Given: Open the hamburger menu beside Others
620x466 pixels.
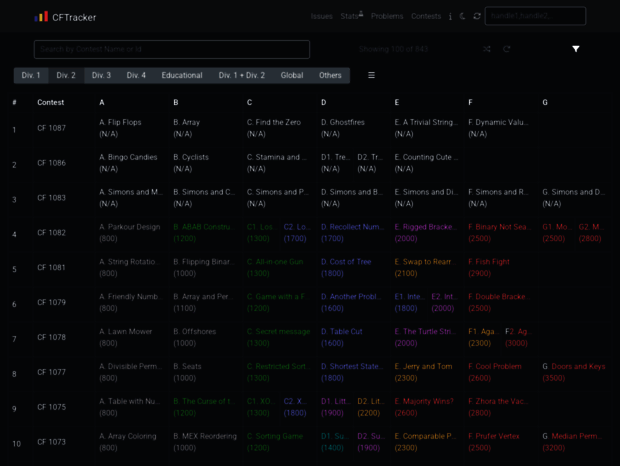Looking at the screenshot, I should click(371, 75).
